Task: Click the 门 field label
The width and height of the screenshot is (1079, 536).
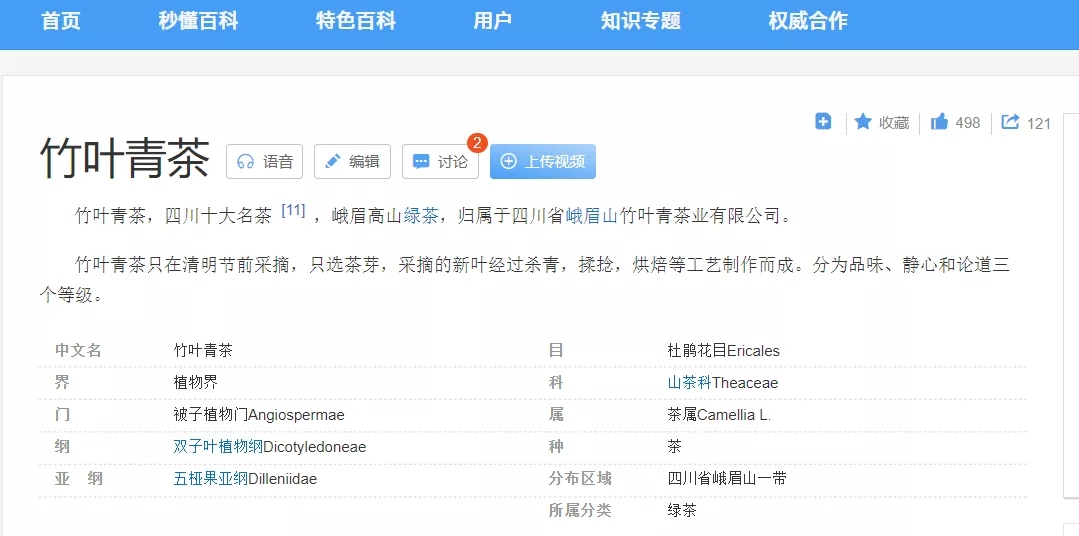Action: tap(63, 415)
